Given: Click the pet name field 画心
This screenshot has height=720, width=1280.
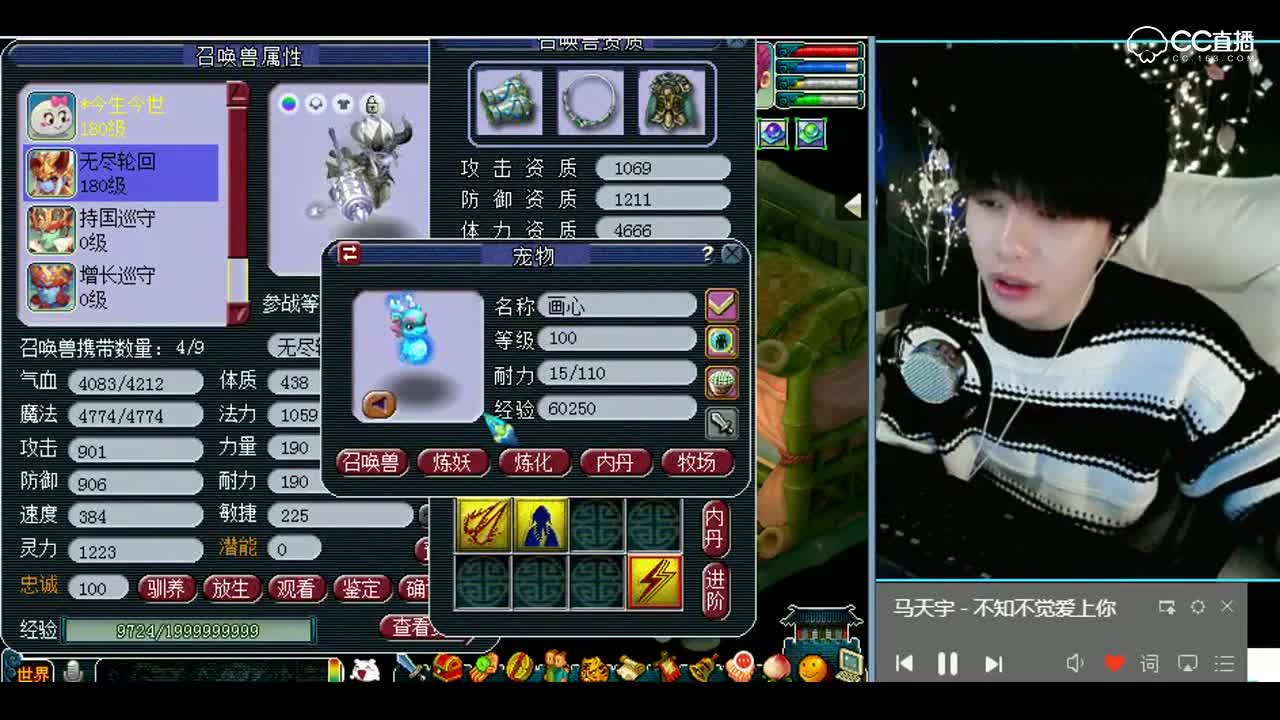Looking at the screenshot, I should point(617,305).
